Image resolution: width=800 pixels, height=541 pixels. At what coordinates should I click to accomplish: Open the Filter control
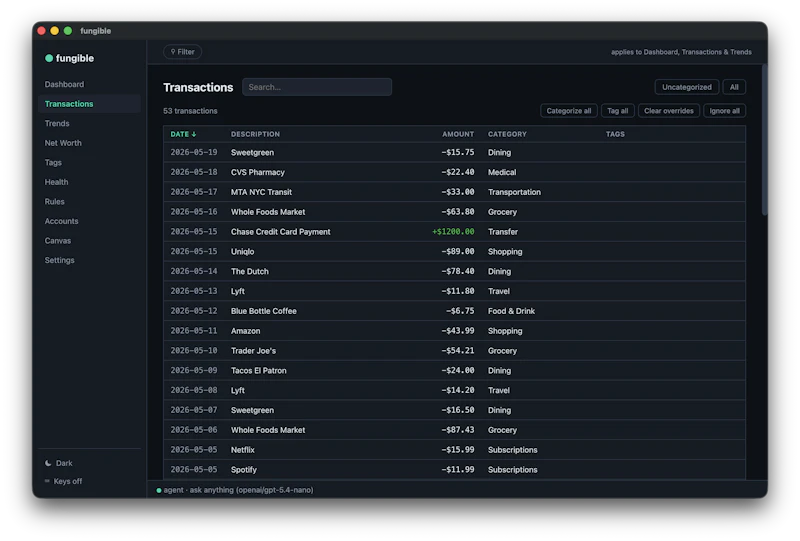[x=182, y=52]
